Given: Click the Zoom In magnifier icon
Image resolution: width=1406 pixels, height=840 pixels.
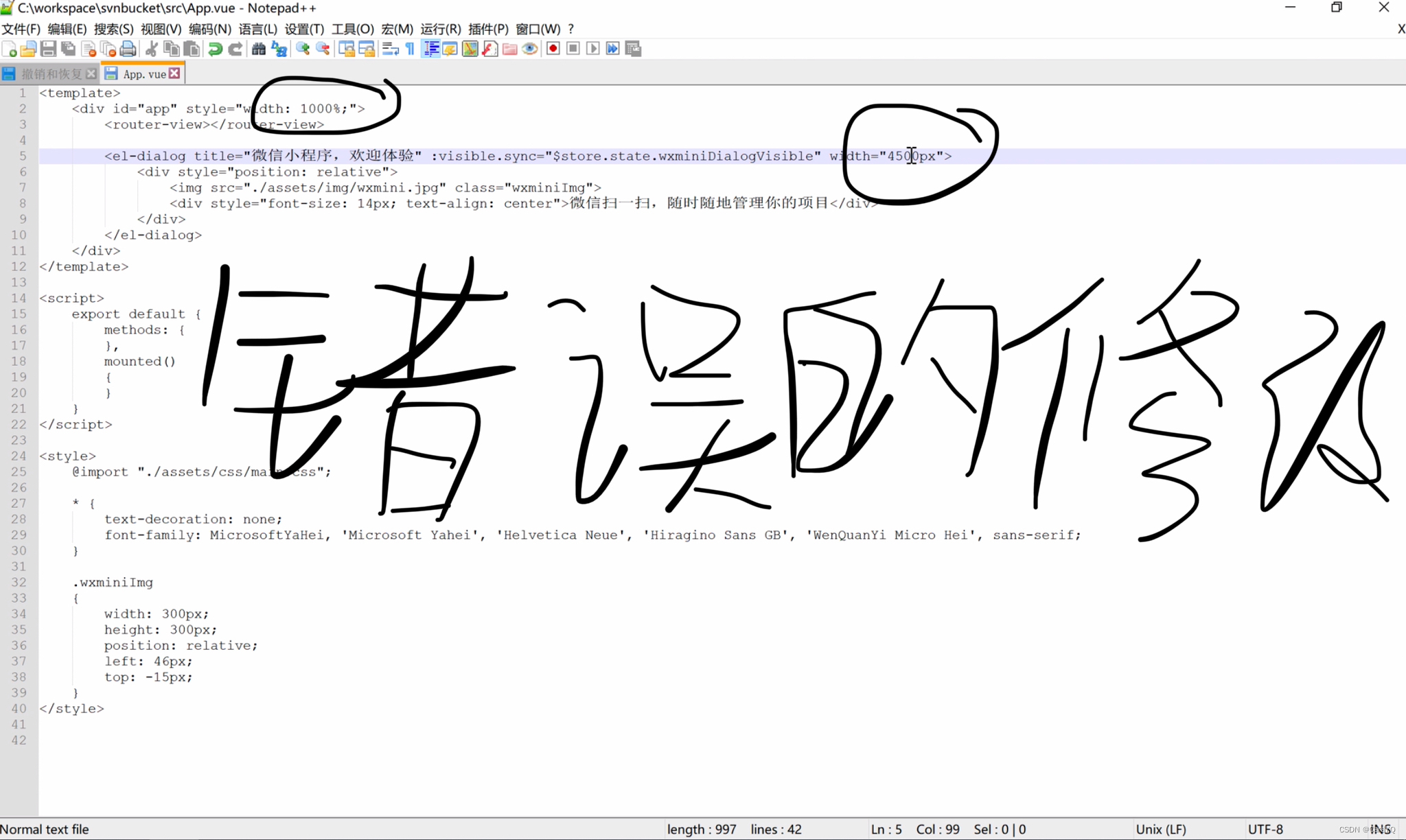Looking at the screenshot, I should 303,49.
